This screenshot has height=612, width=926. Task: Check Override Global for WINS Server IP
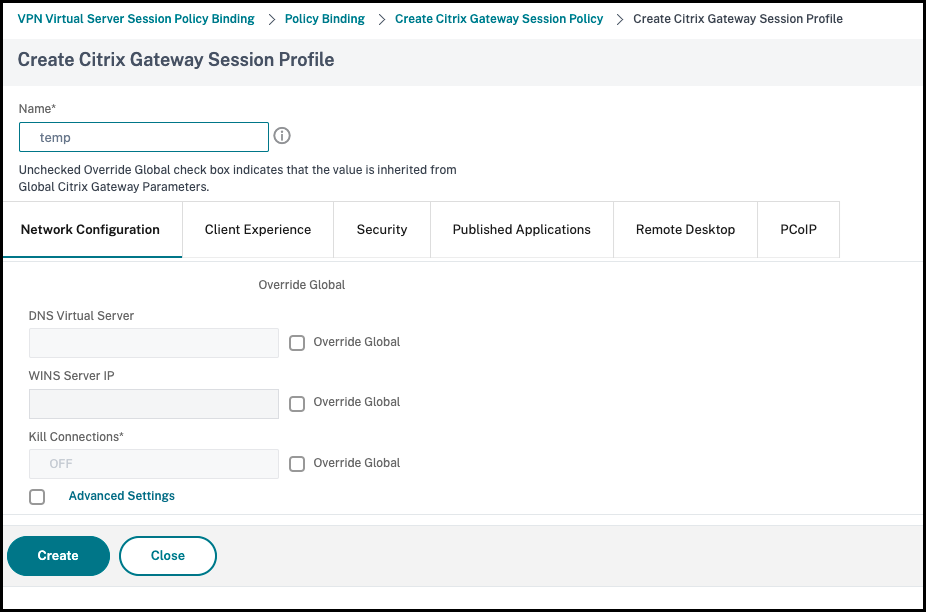[x=297, y=404]
